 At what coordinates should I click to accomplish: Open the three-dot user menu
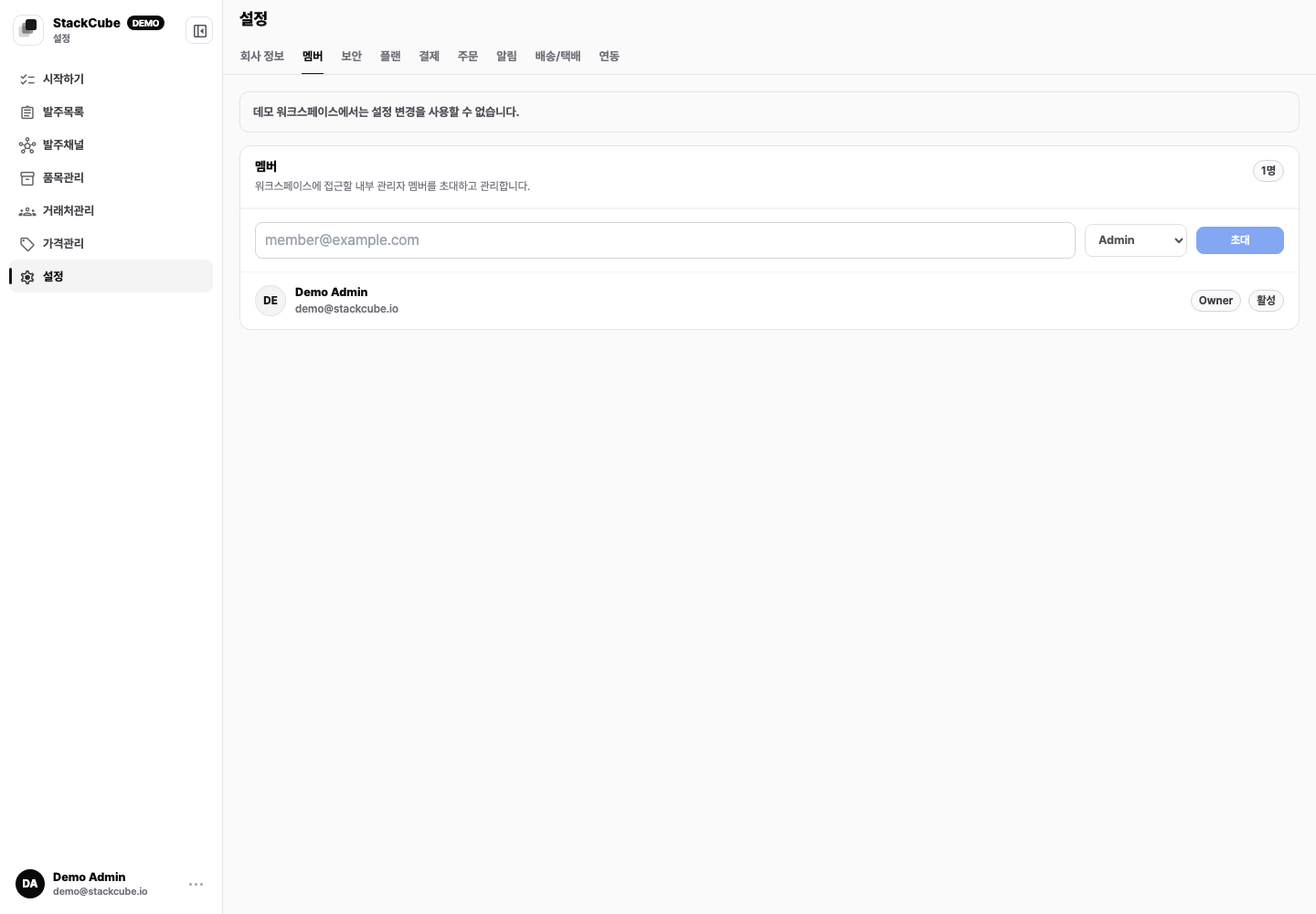click(x=196, y=885)
